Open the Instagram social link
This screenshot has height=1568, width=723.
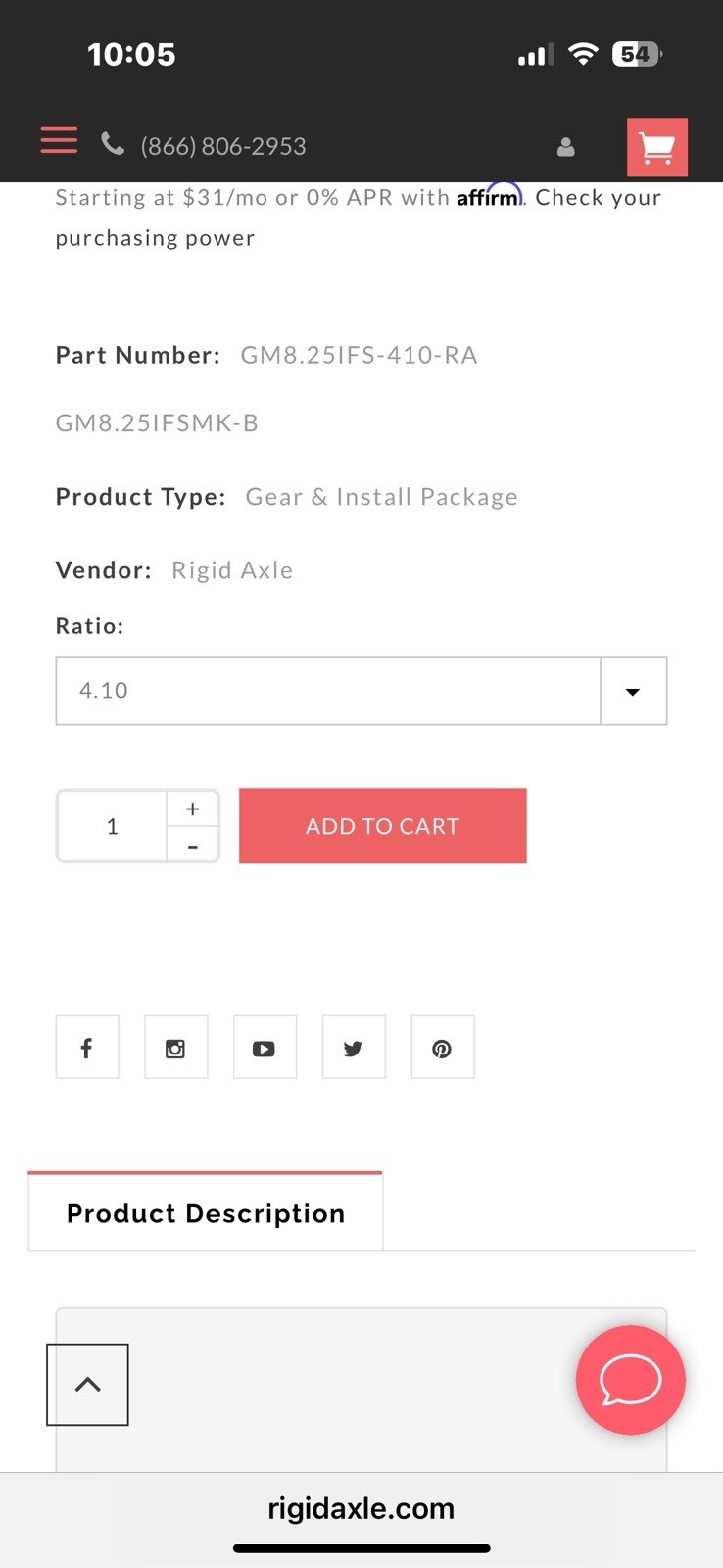(x=175, y=1048)
